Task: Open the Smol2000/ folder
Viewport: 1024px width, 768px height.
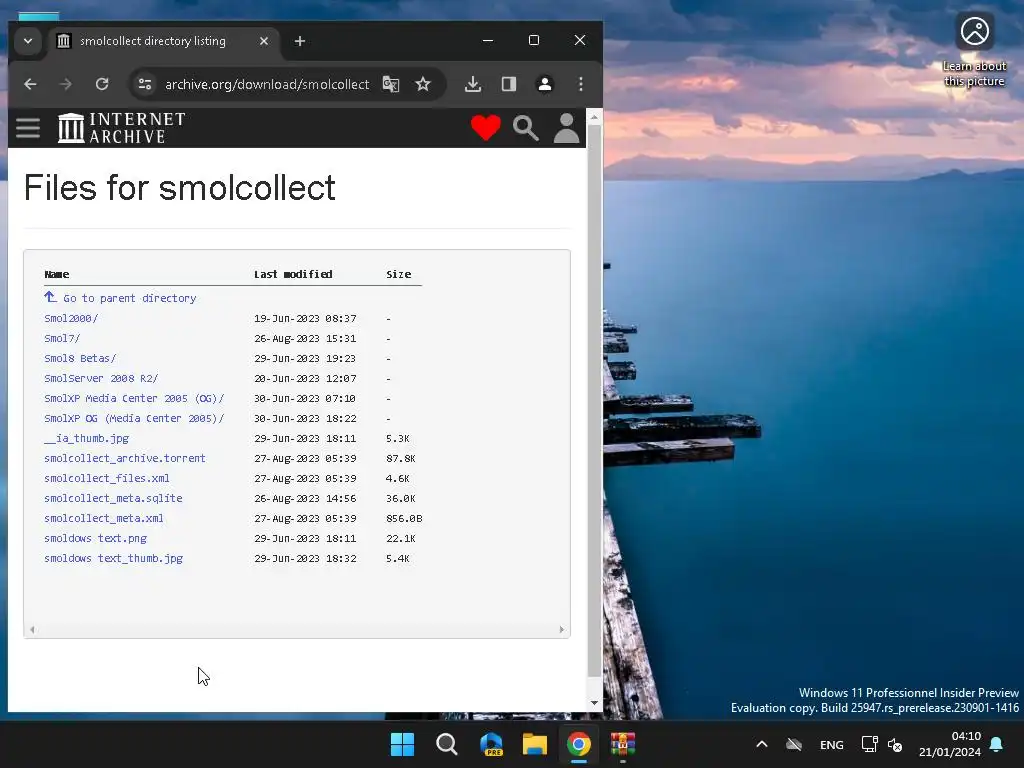Action: tap(71, 318)
